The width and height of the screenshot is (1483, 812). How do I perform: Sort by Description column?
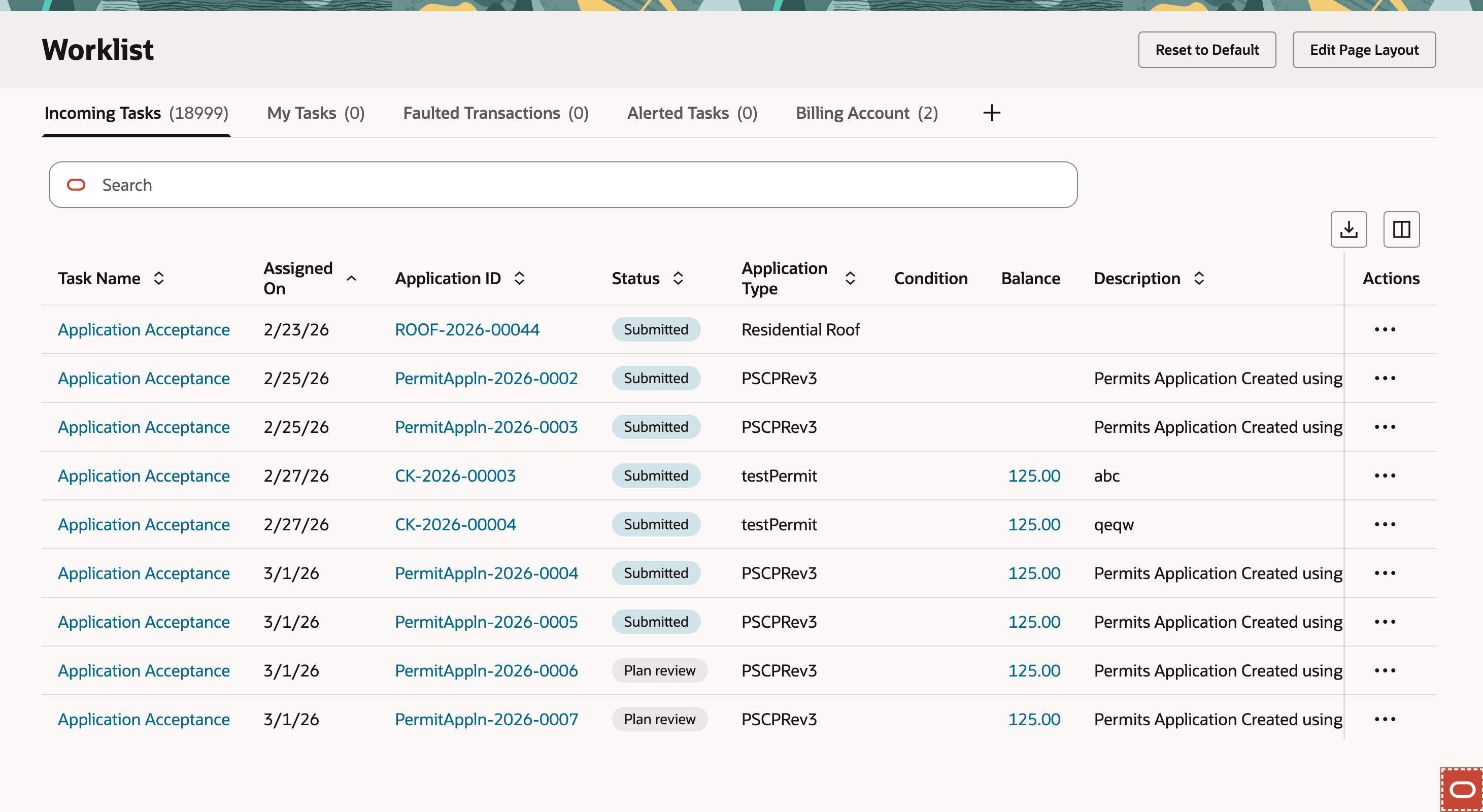coord(1199,279)
